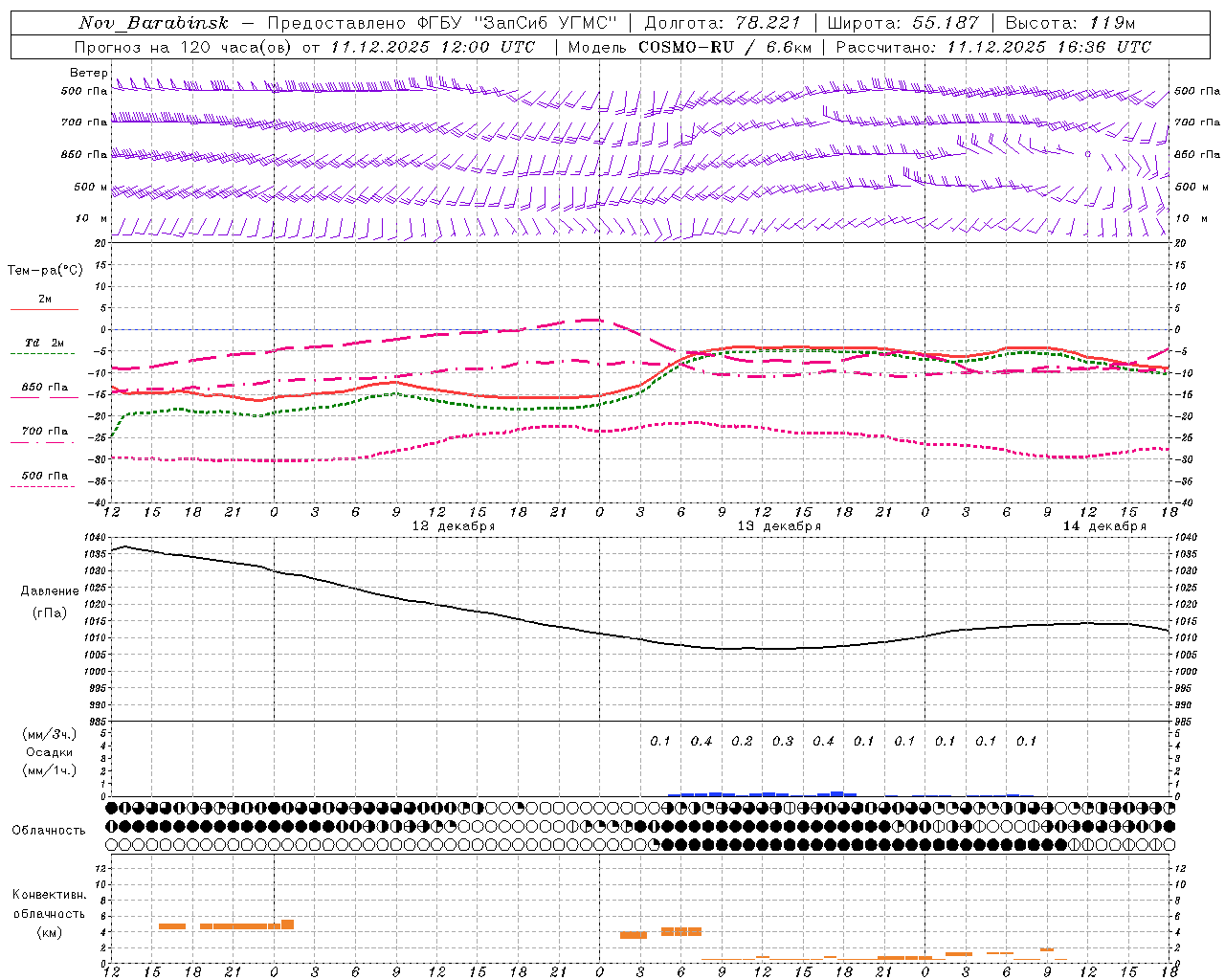
Task: Click the '(мм/1ч.)' precipitation unit label
Action: click(50, 770)
